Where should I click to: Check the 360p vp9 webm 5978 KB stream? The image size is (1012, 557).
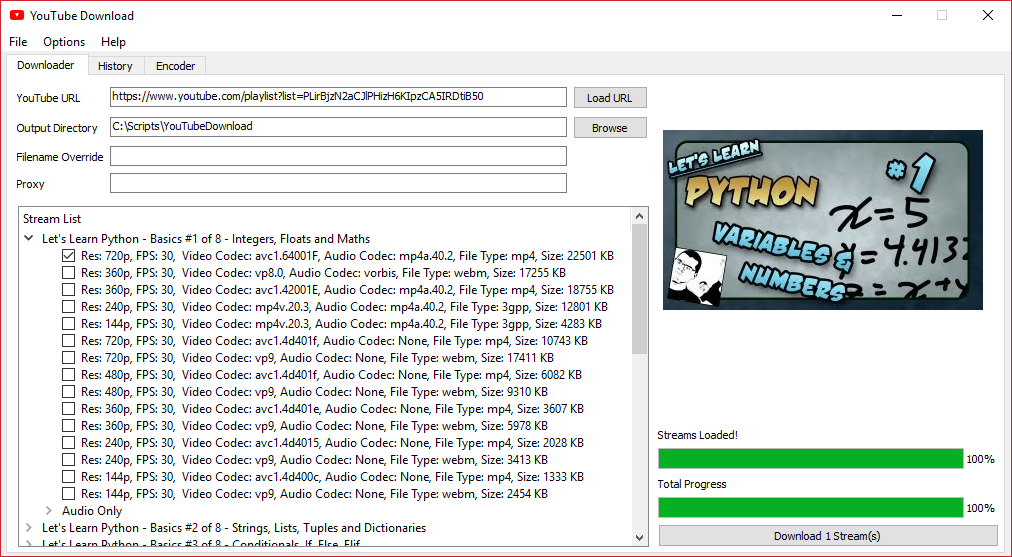pyautogui.click(x=68, y=425)
